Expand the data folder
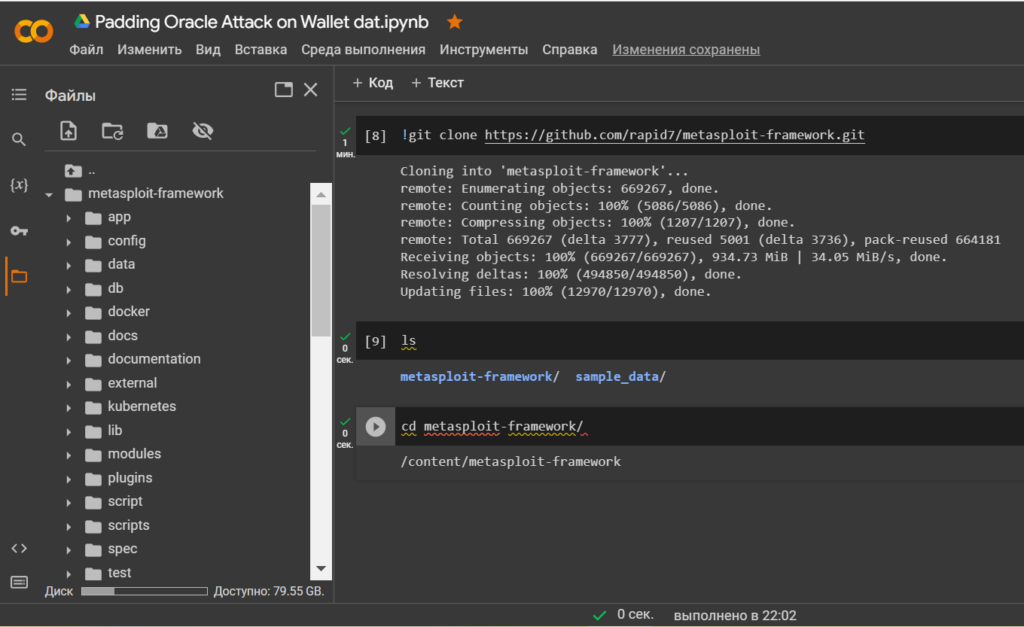 pyautogui.click(x=69, y=265)
